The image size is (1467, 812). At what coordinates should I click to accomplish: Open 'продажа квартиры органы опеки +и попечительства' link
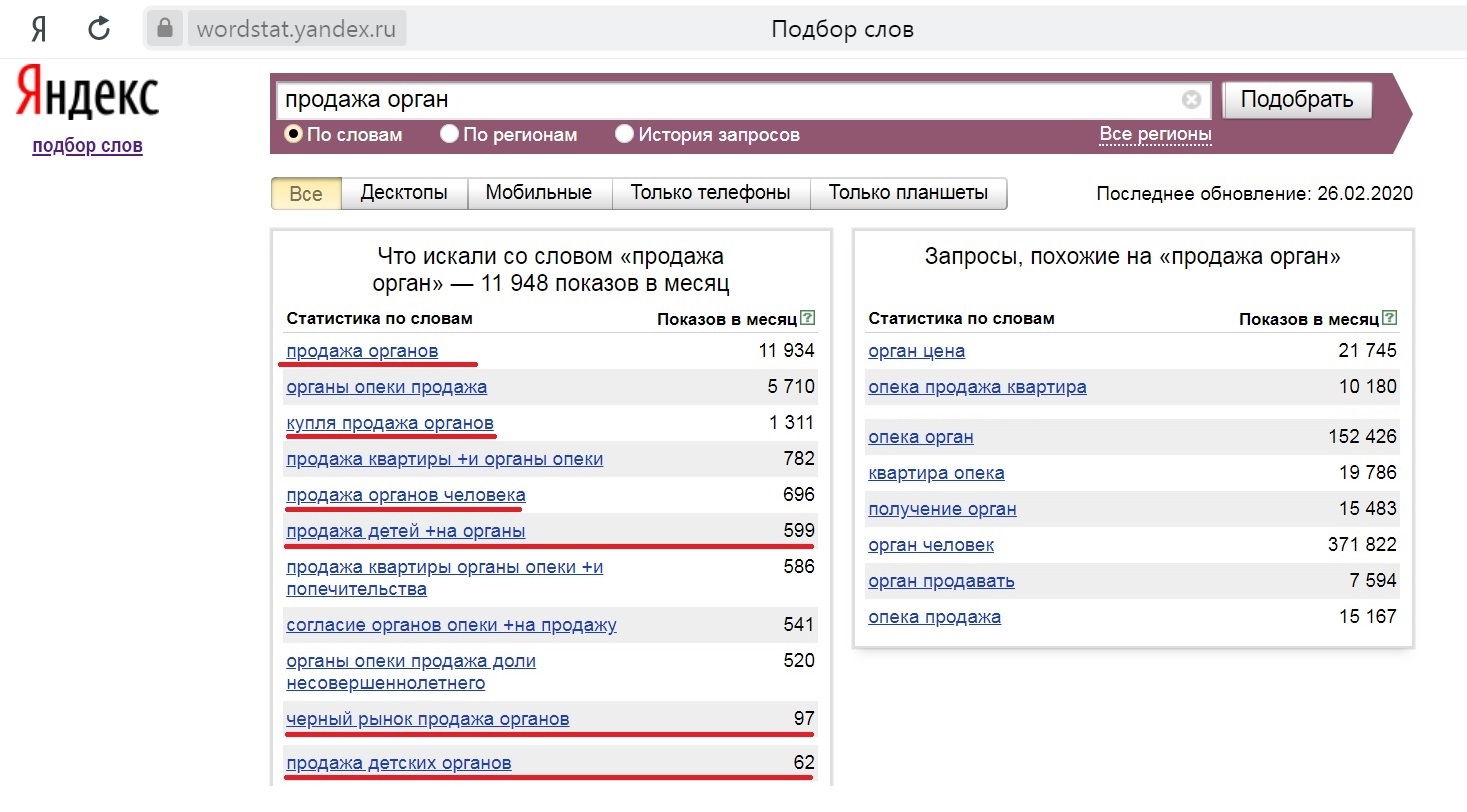[444, 578]
